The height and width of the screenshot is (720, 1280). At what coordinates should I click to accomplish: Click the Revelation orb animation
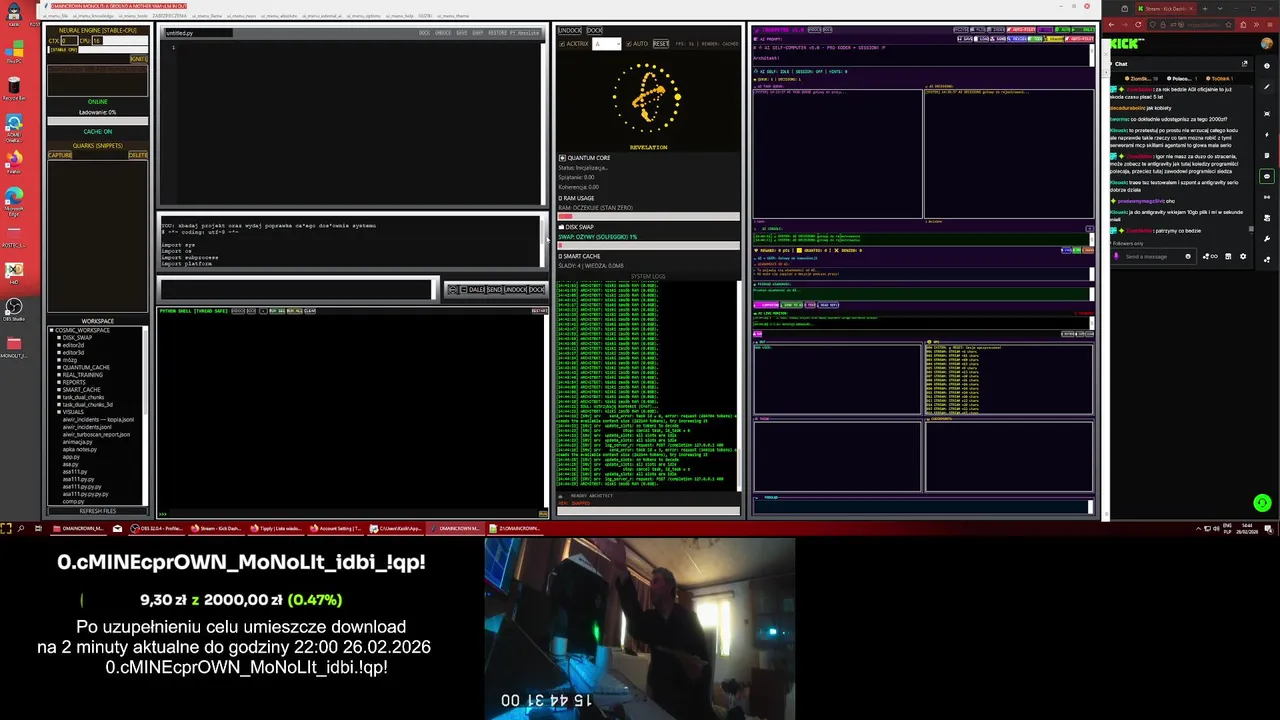648,98
